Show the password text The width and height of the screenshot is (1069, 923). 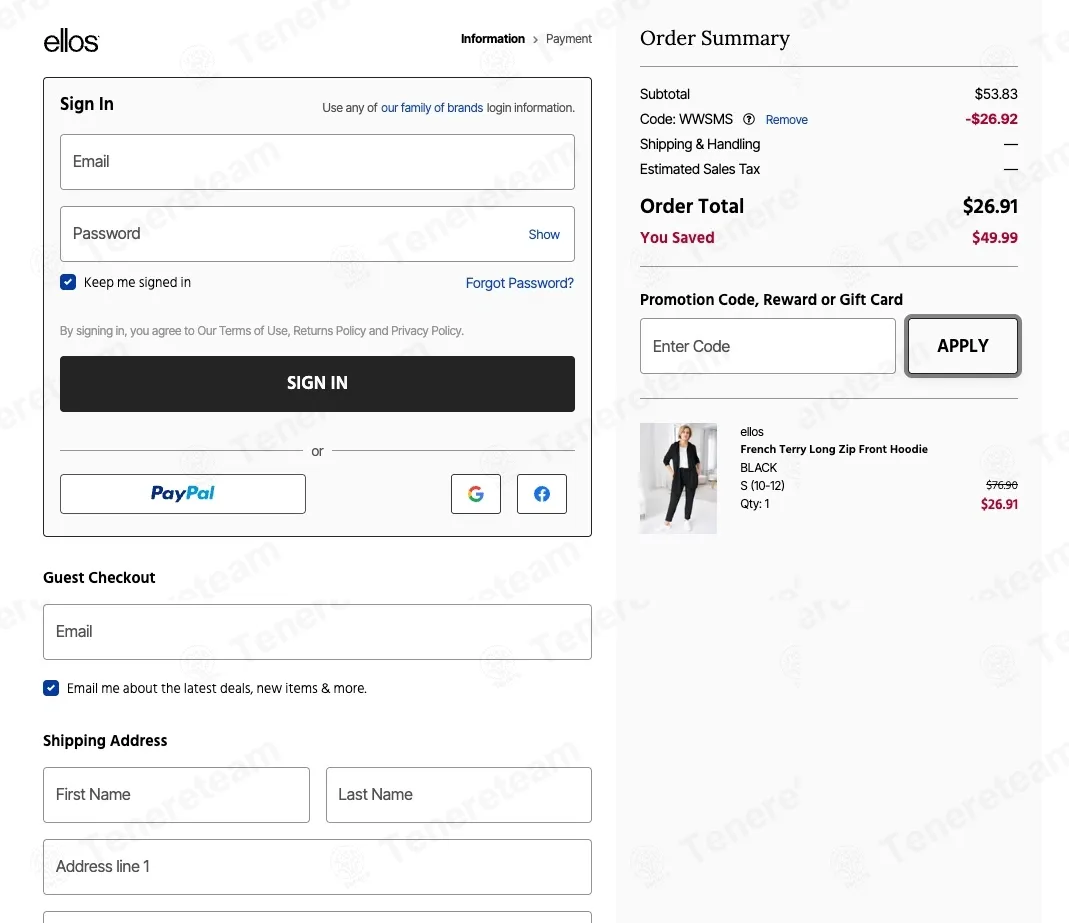click(x=544, y=234)
